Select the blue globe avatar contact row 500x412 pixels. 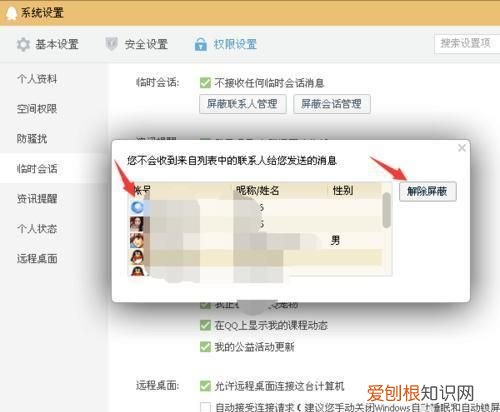tap(255, 208)
